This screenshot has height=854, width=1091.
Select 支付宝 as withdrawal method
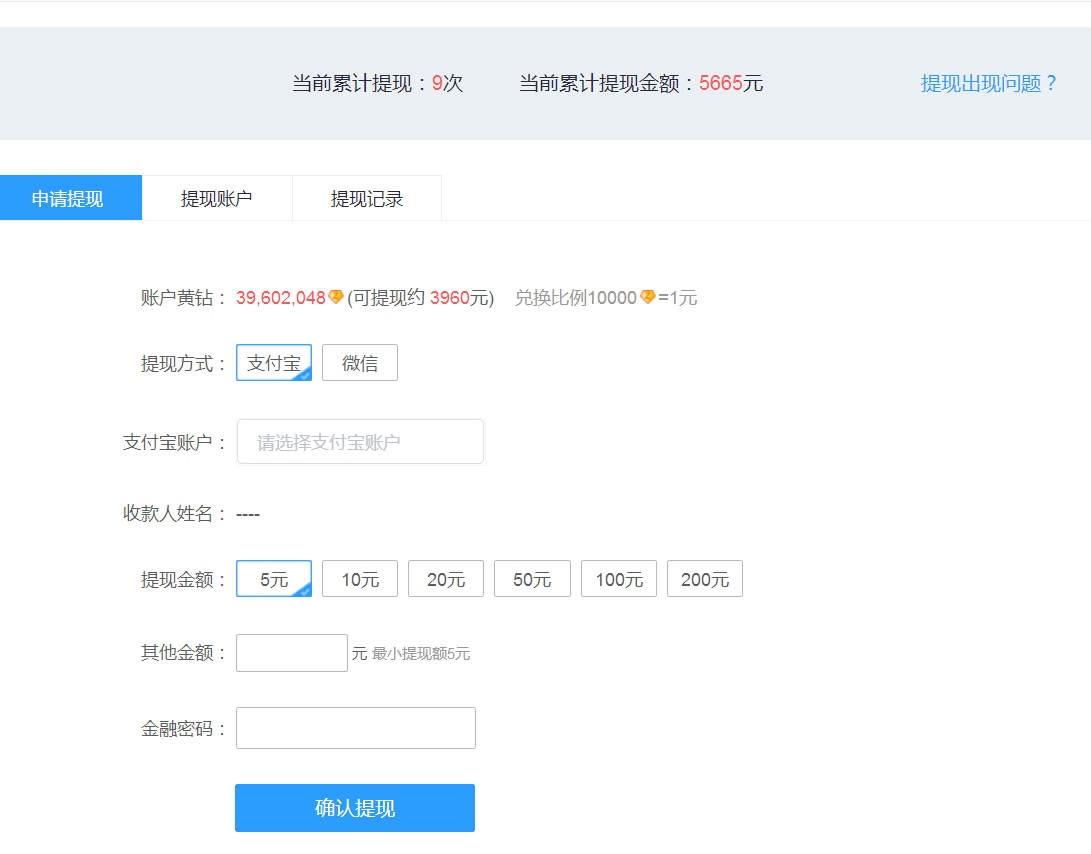[x=274, y=363]
